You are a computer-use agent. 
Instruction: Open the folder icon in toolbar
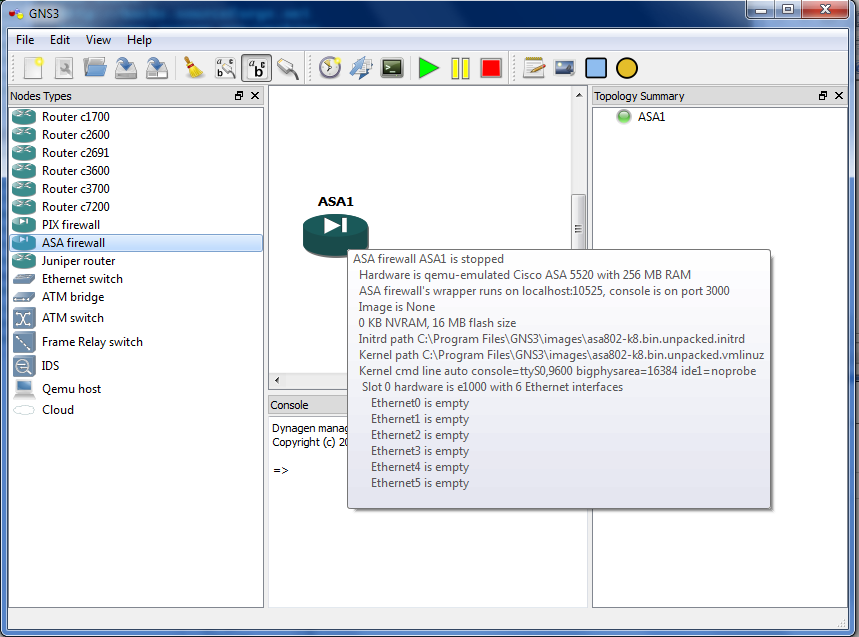95,68
